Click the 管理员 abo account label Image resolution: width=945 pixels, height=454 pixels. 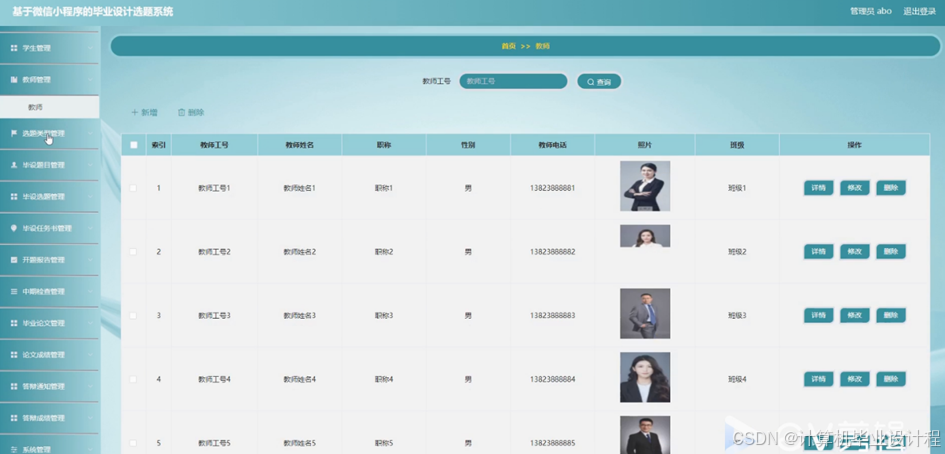[x=871, y=11]
